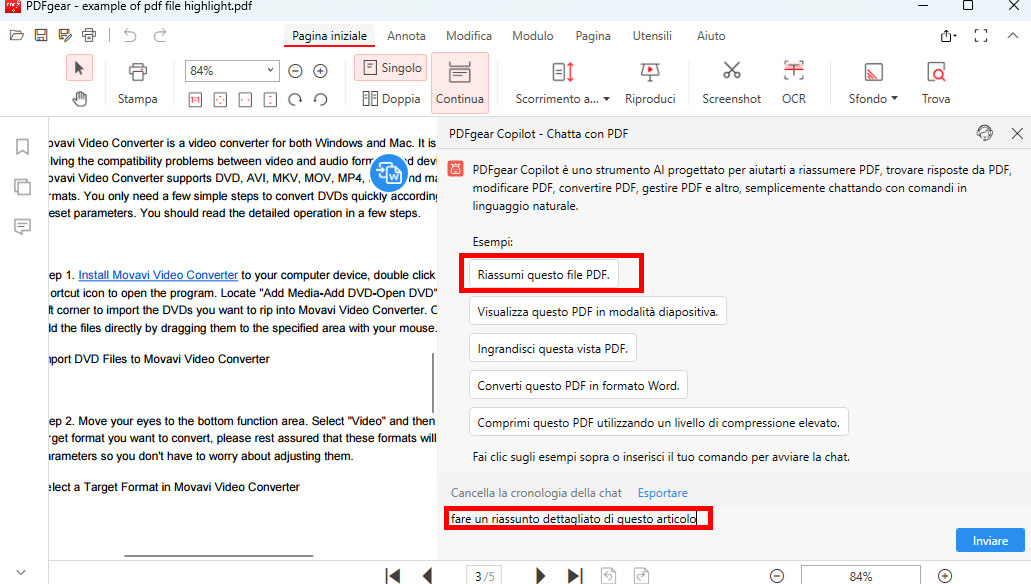Open the Aiuto tab
The height and width of the screenshot is (584, 1031).
click(x=711, y=36)
